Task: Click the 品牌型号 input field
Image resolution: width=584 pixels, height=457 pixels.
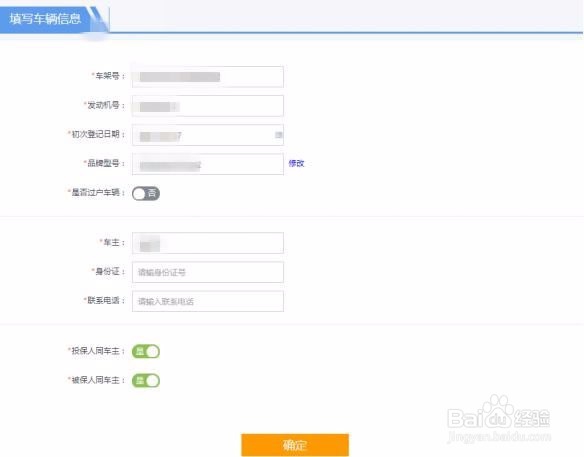Action: point(208,164)
